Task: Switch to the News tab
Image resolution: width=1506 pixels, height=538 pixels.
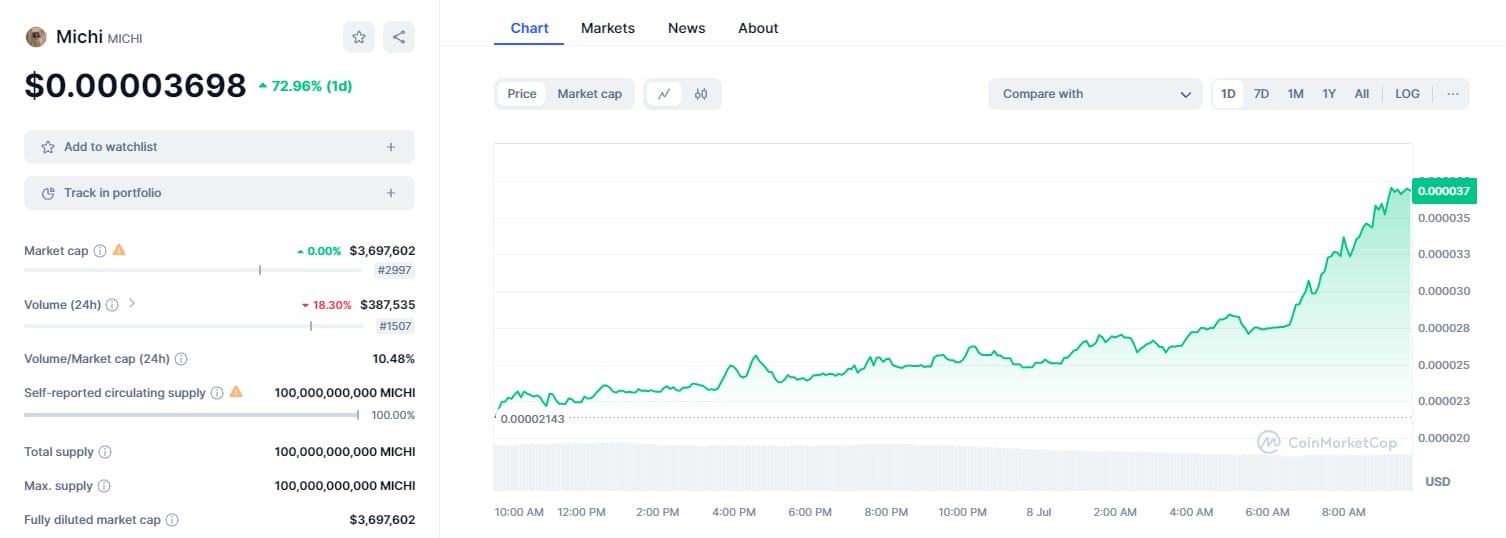Action: (x=686, y=28)
